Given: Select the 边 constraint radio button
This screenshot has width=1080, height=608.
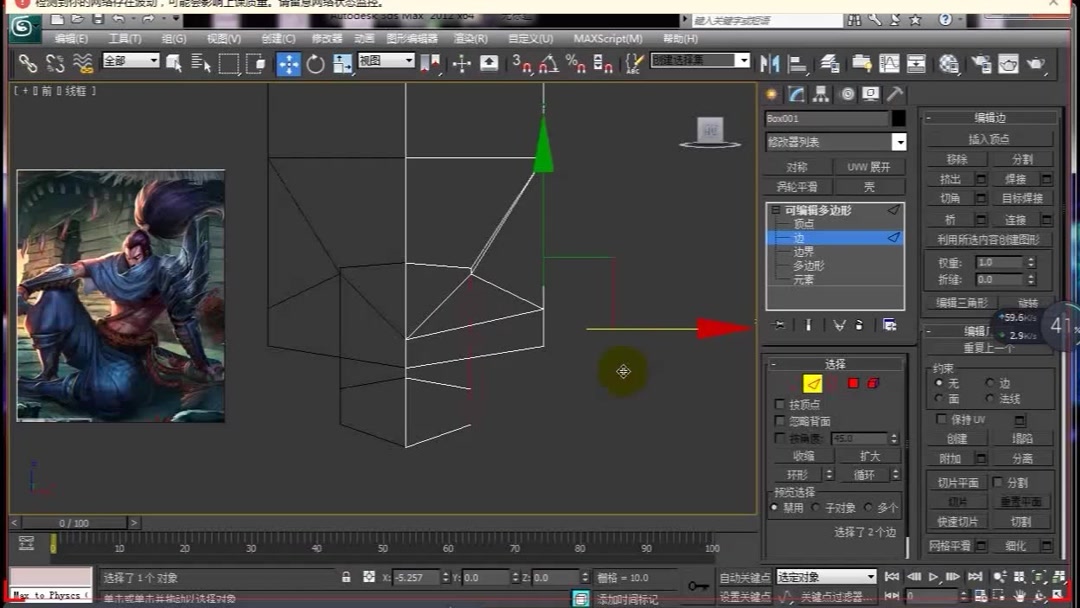Looking at the screenshot, I should (989, 382).
